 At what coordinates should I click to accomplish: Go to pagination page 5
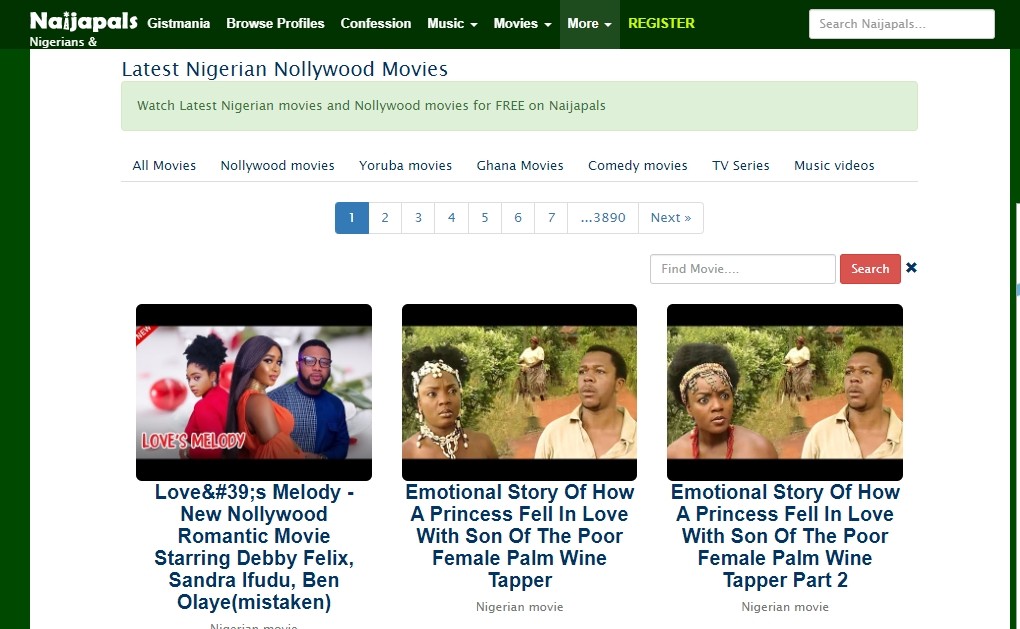[485, 218]
